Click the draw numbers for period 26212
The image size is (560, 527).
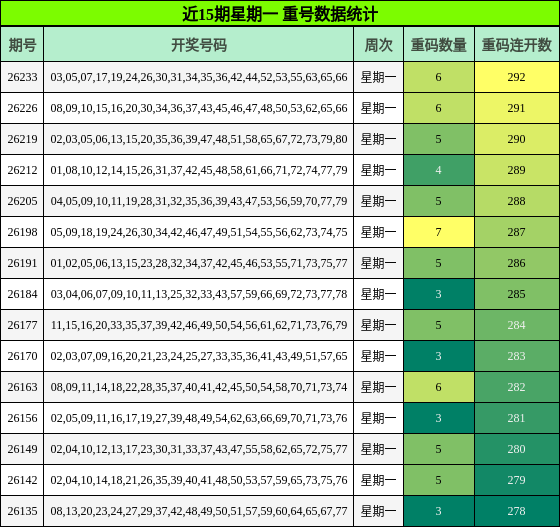coord(199,170)
